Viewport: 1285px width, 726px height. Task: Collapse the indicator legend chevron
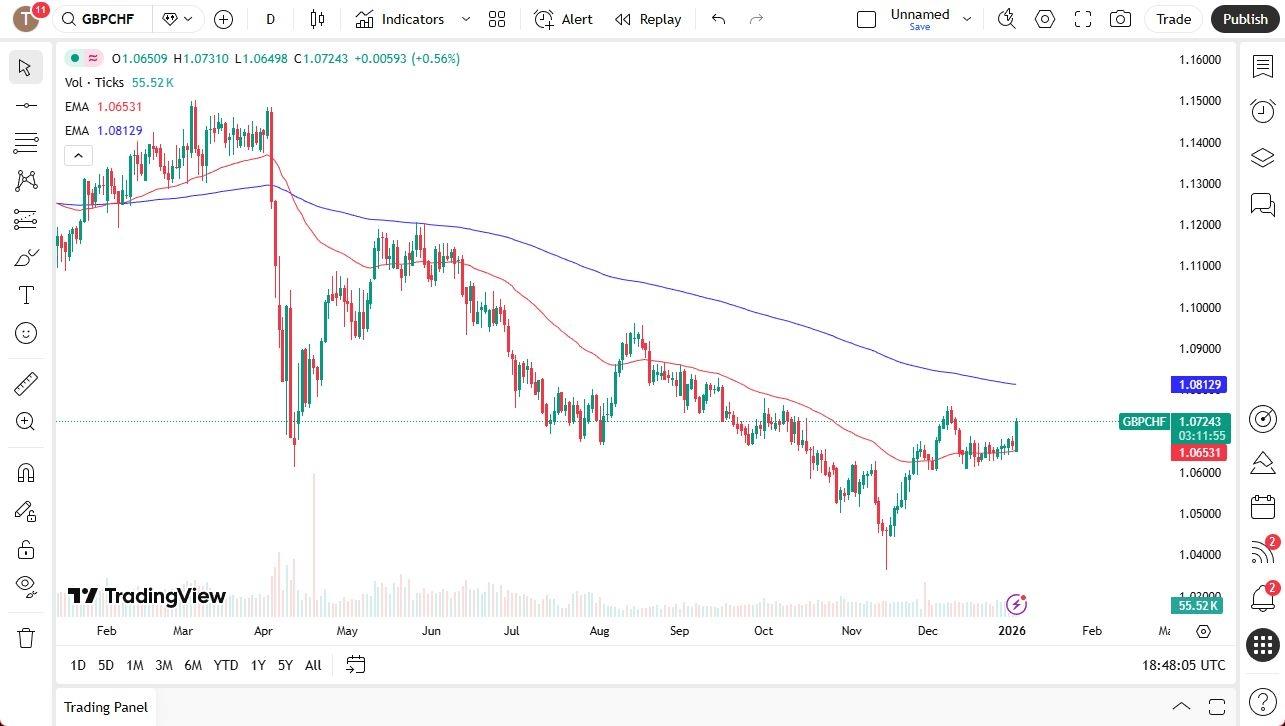pyautogui.click(x=78, y=155)
